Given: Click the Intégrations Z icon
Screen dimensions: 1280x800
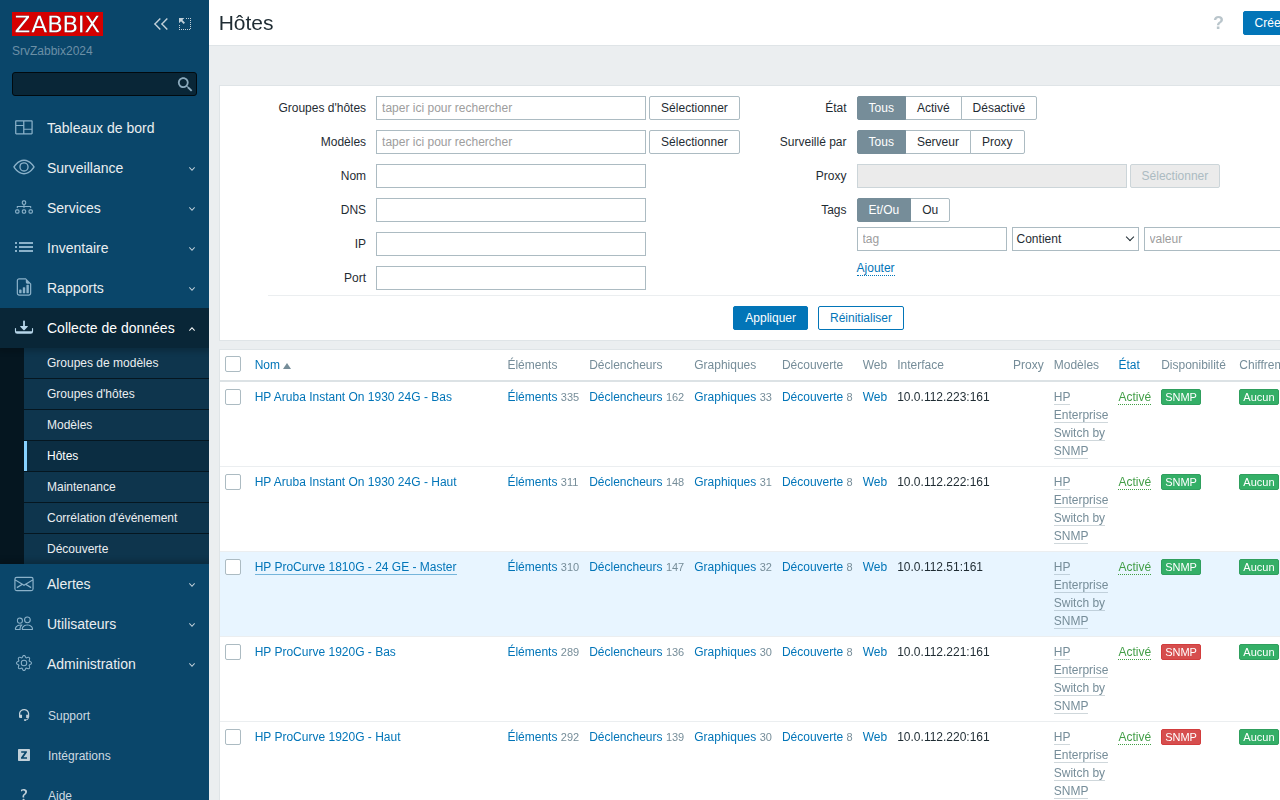Looking at the screenshot, I should tap(24, 756).
